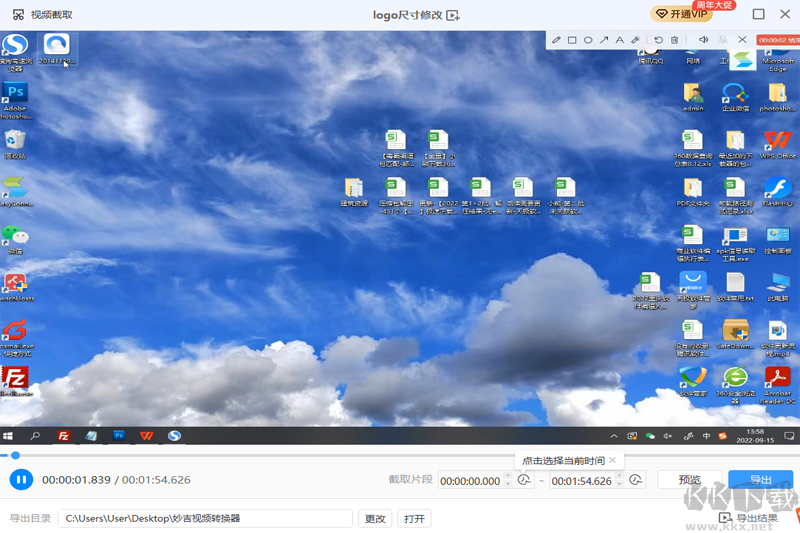This screenshot has width=800, height=533.
Task: Select the pencil tool in recorded toolbar
Action: 556,40
